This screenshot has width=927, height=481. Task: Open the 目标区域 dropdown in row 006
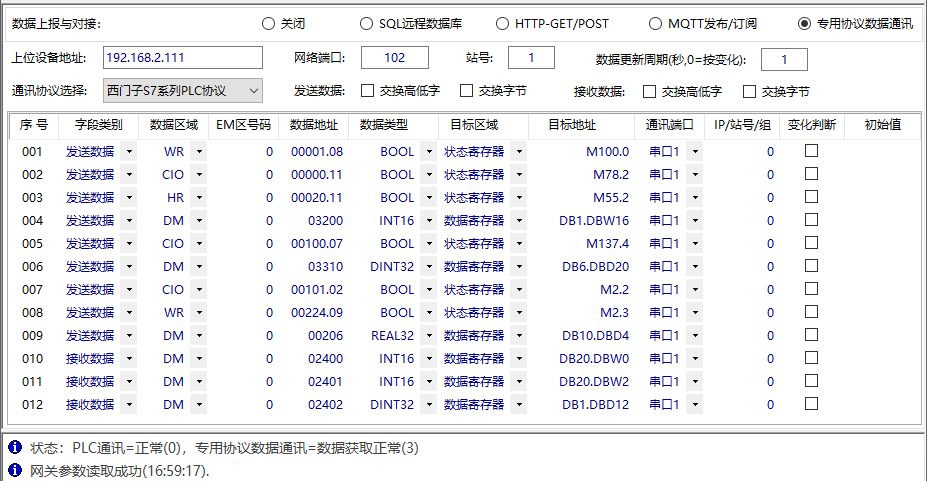(518, 267)
